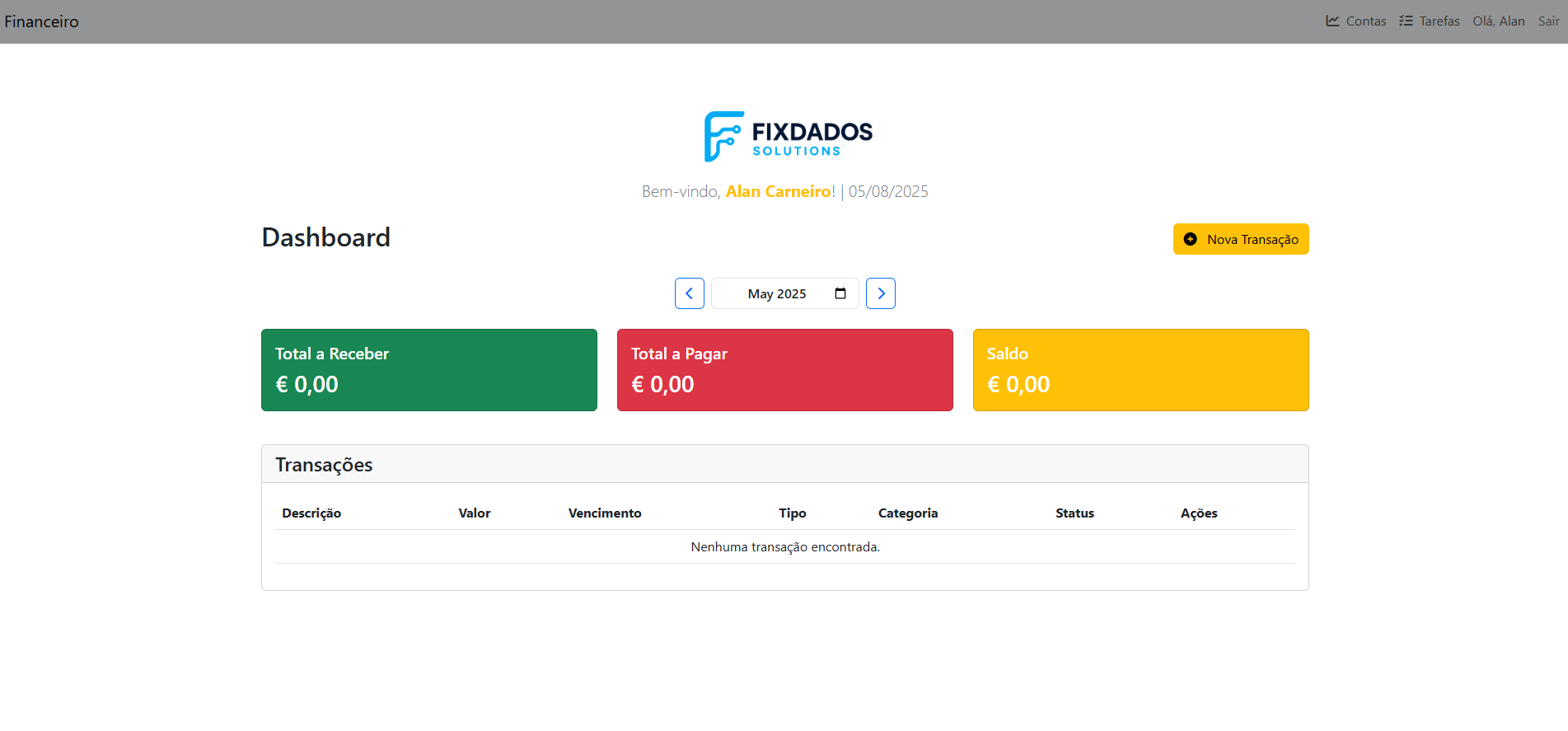Click the red Total a Pagar card
Image resolution: width=1568 pixels, height=731 pixels.
pos(785,370)
